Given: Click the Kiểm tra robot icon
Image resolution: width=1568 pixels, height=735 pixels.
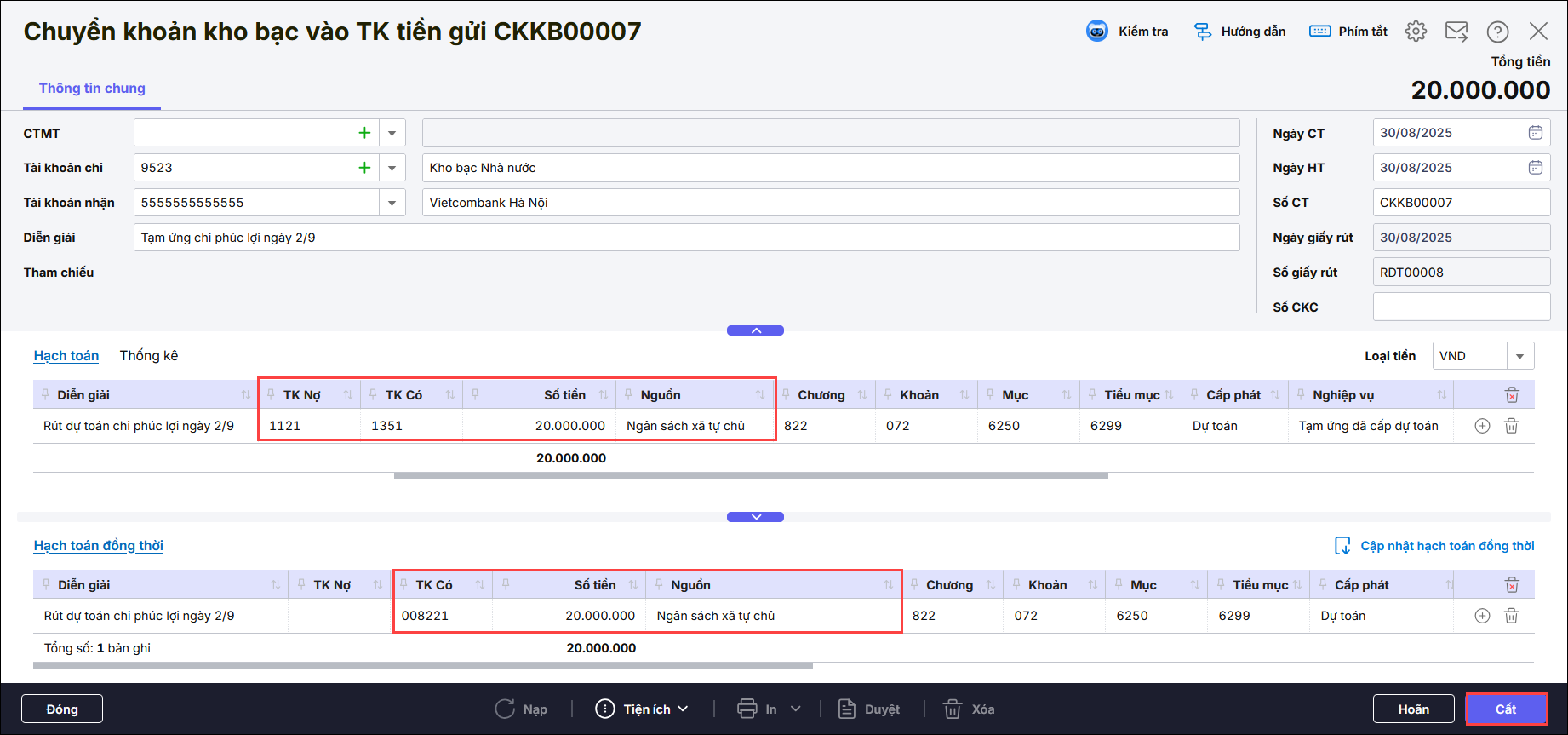Looking at the screenshot, I should click(x=1096, y=32).
